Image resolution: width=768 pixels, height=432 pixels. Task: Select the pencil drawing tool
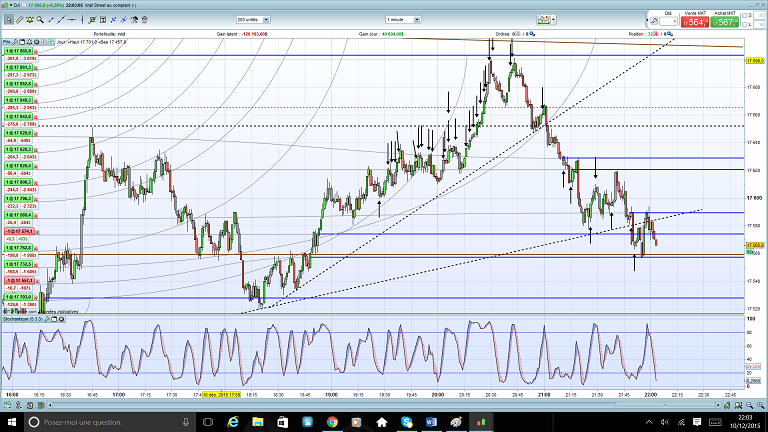coord(20,20)
